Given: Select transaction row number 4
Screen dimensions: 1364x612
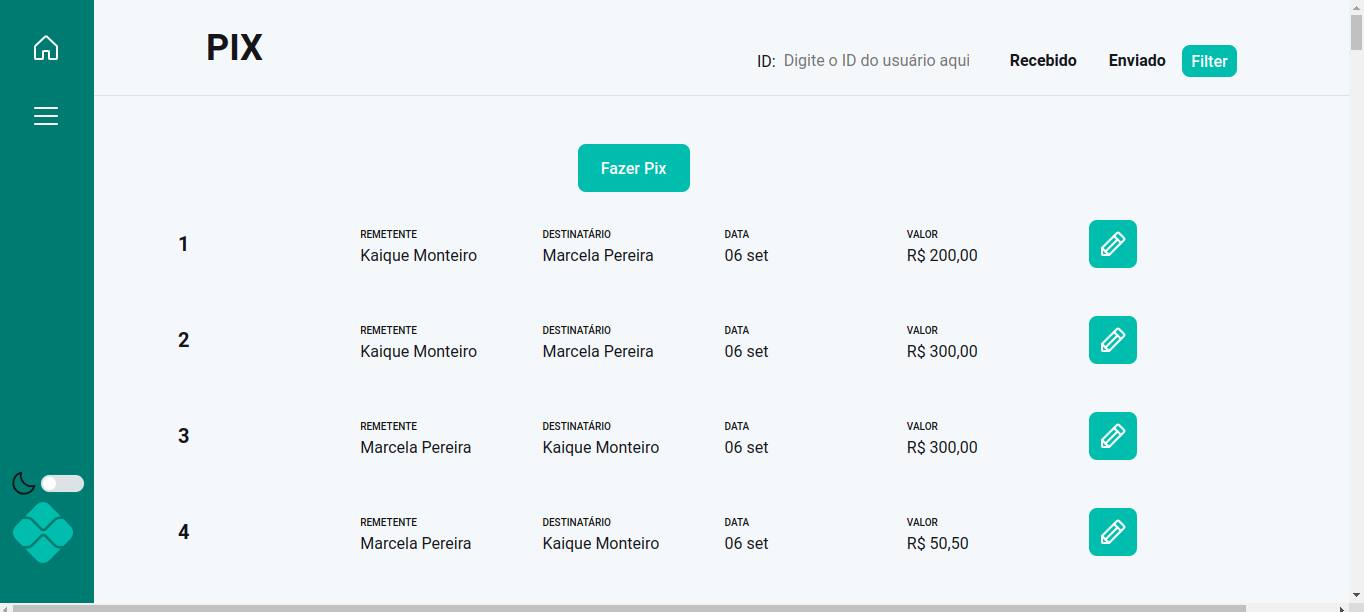Looking at the screenshot, I should click(x=183, y=531).
